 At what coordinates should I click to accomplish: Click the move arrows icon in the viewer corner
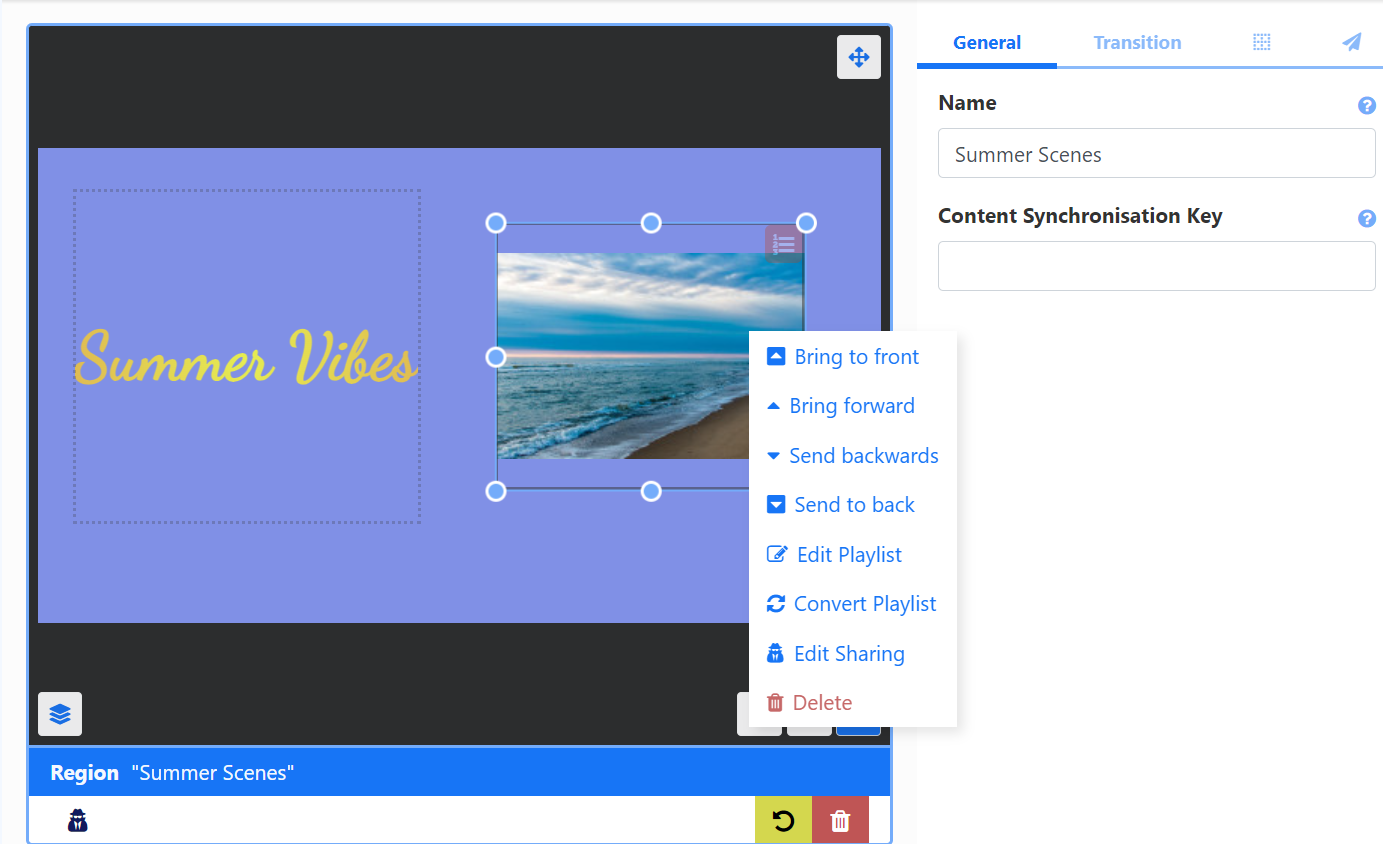tap(858, 57)
